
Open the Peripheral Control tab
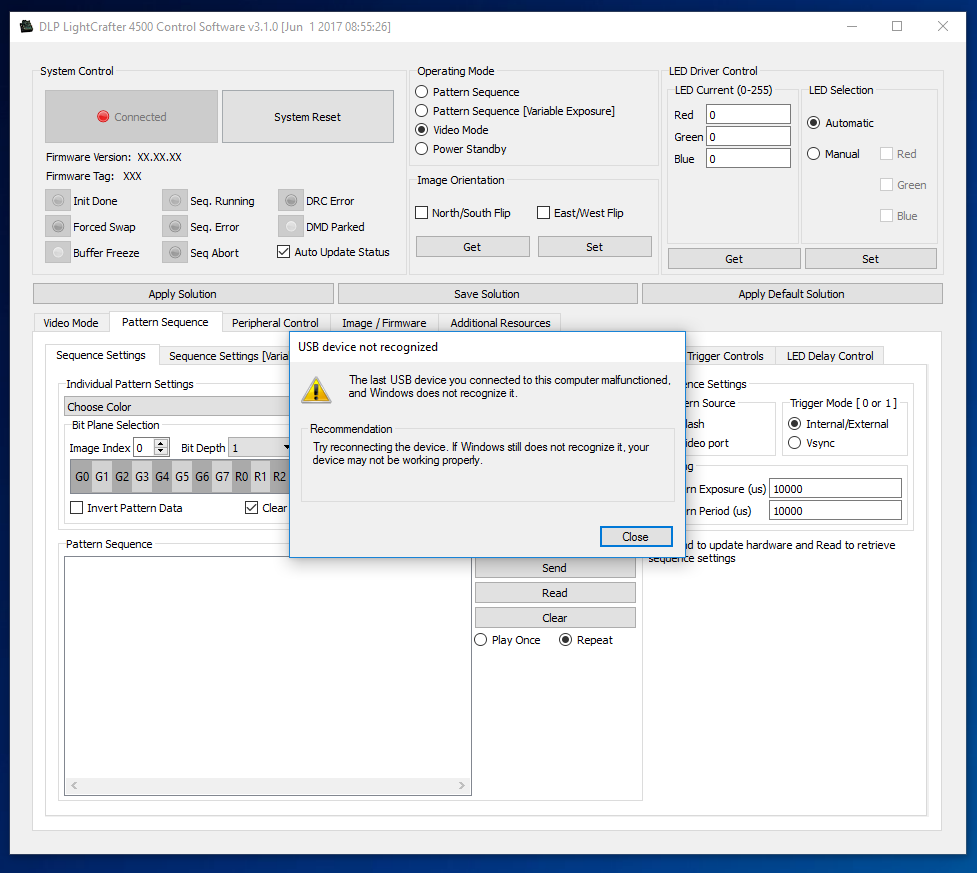point(275,323)
